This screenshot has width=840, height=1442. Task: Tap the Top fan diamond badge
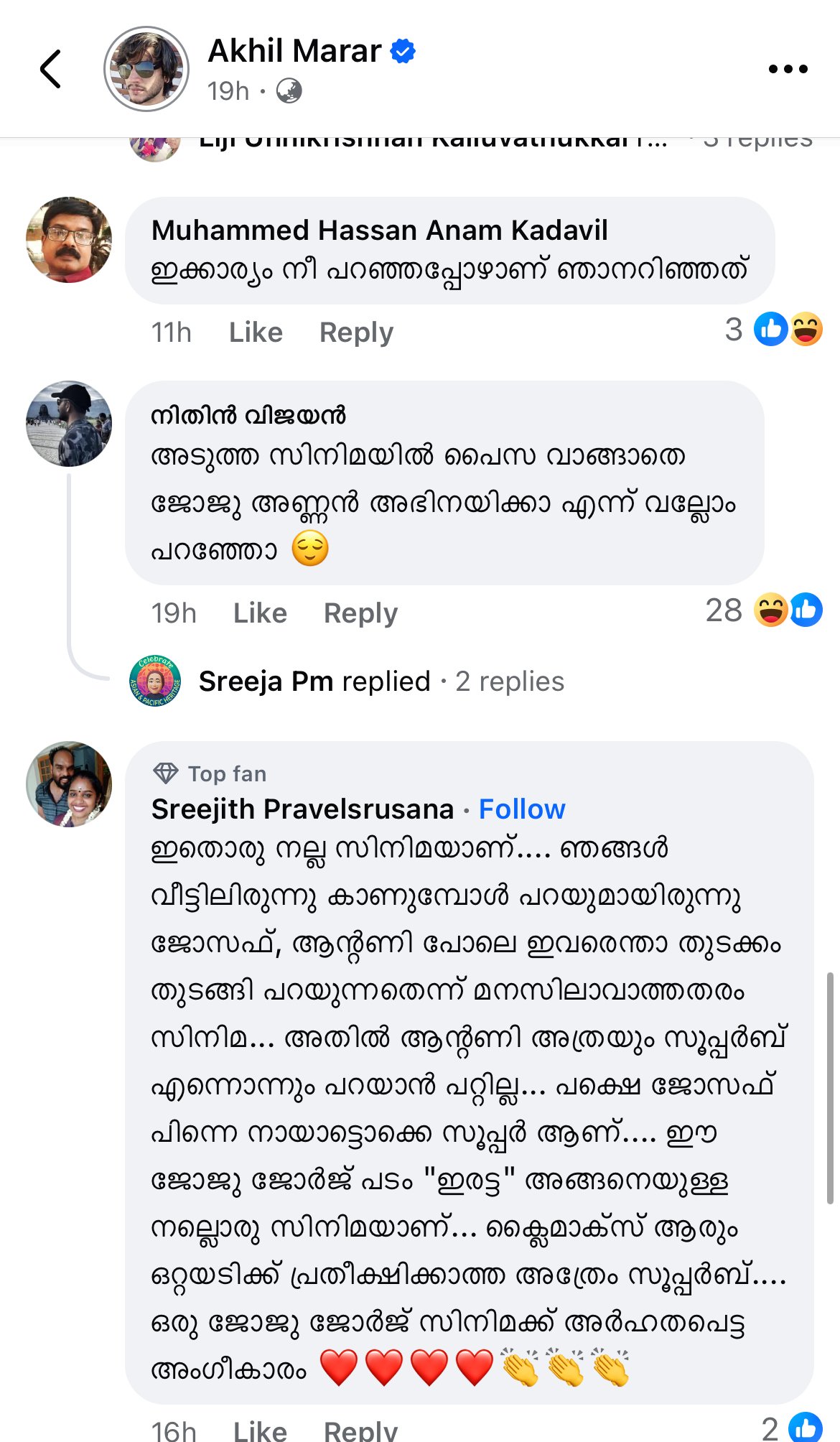pyautogui.click(x=166, y=773)
